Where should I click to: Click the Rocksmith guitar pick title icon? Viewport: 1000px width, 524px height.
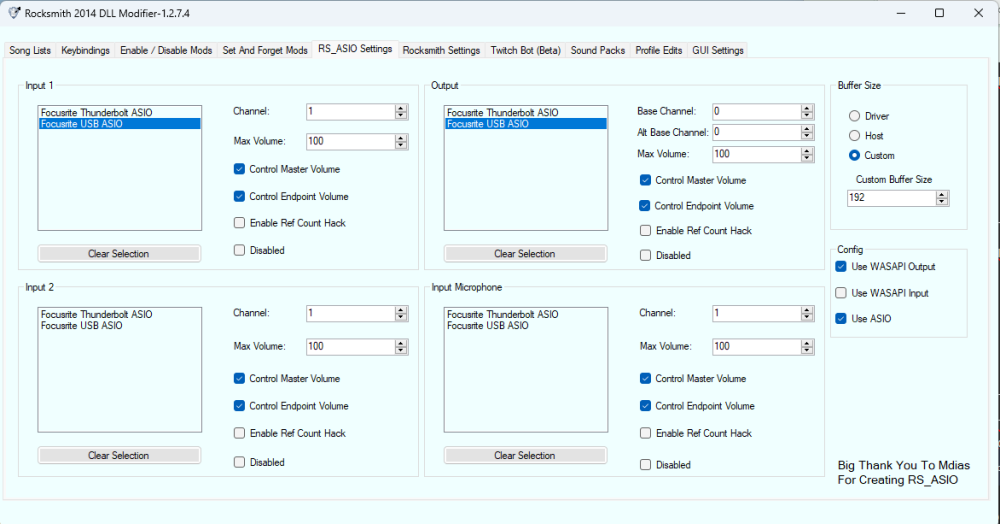point(14,13)
